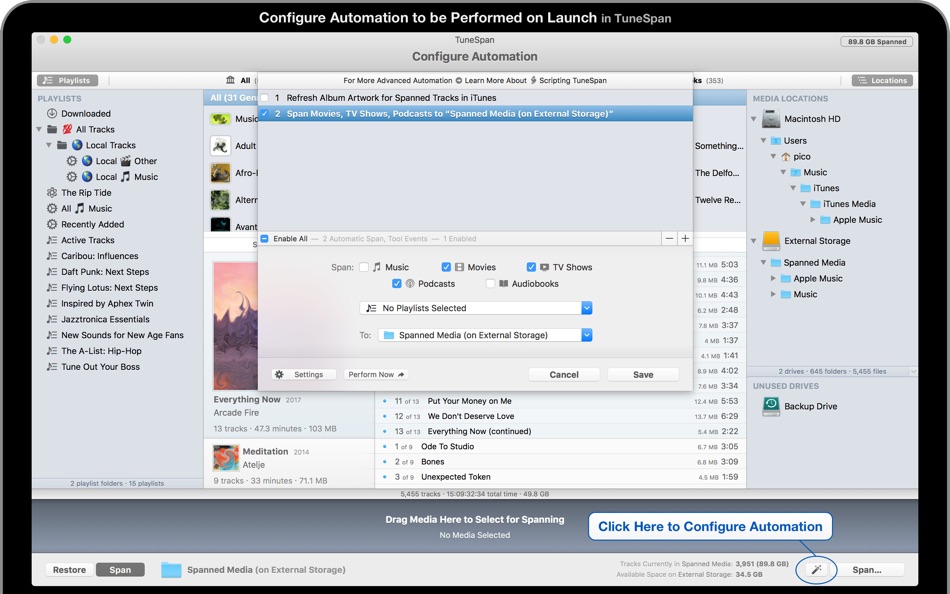Enable the Music span checkbox
950x594 pixels.
pyautogui.click(x=364, y=268)
